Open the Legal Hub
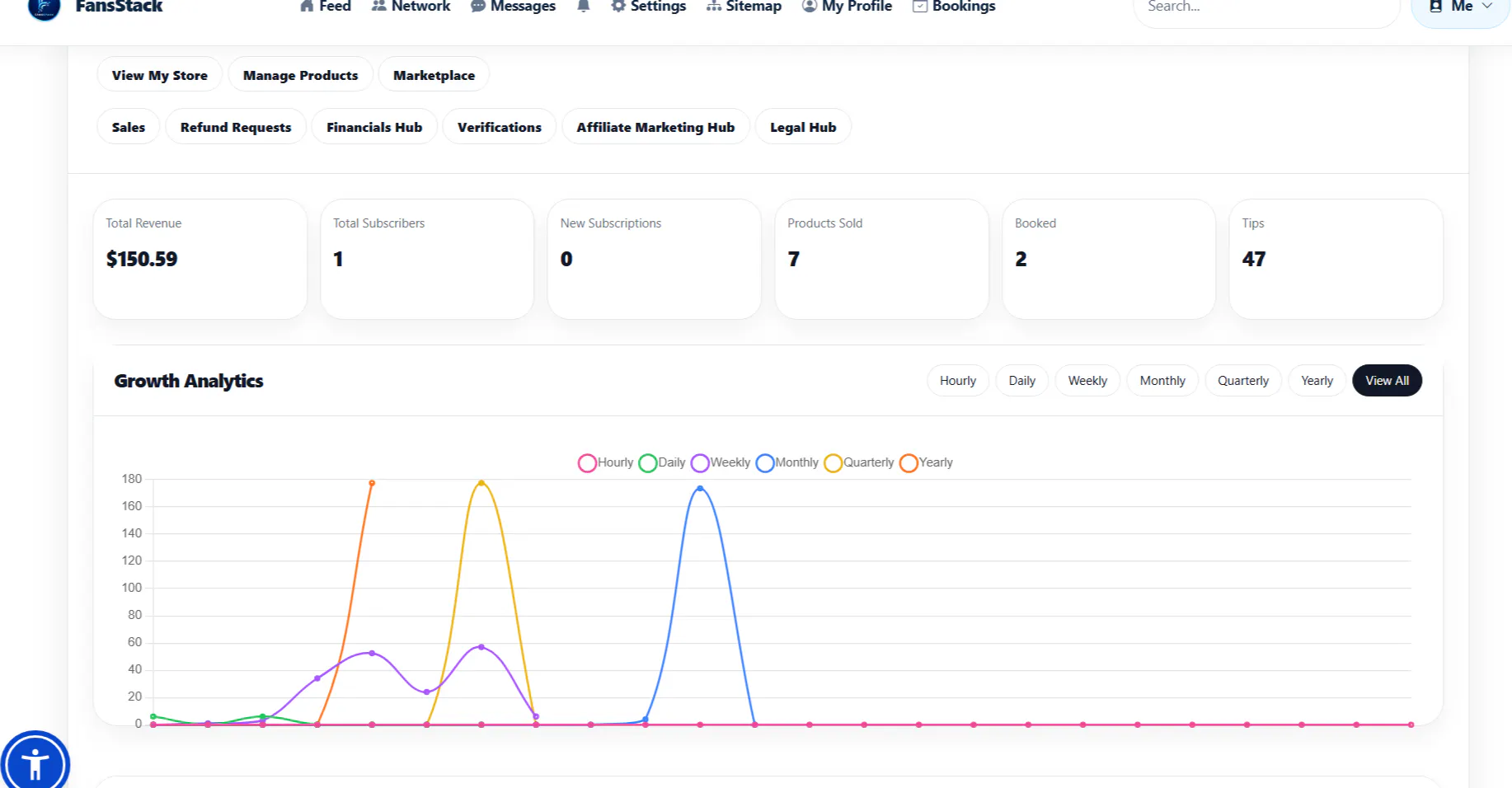1512x788 pixels. pos(803,127)
